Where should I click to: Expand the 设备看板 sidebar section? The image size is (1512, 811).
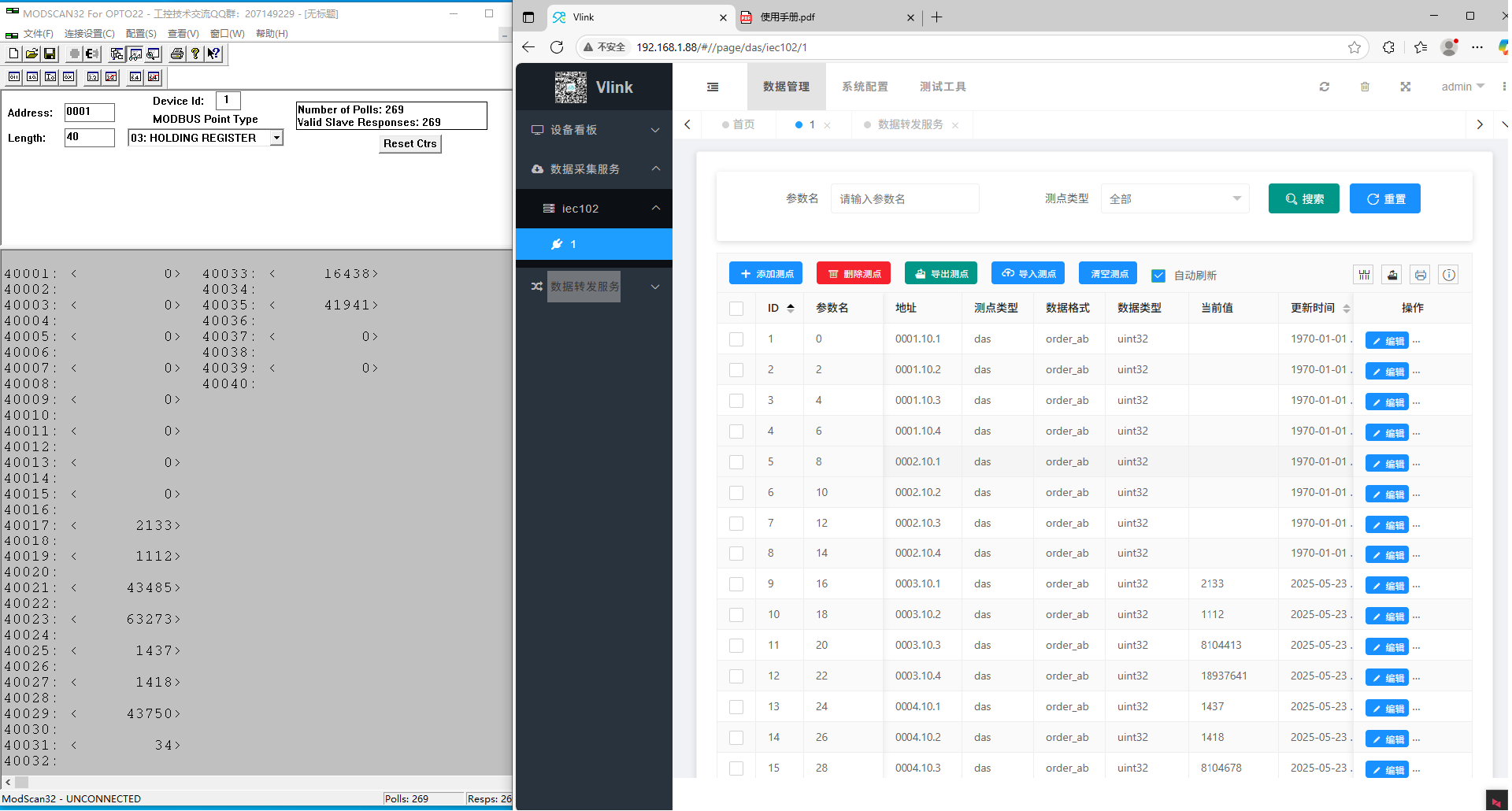(x=595, y=130)
